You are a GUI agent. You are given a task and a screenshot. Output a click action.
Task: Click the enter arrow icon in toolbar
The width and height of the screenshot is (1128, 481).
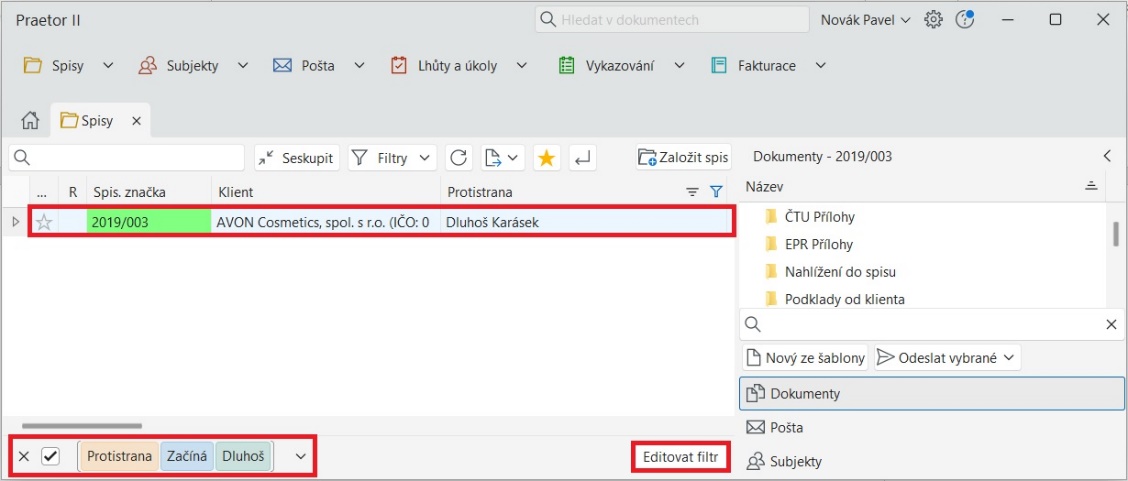(x=583, y=158)
